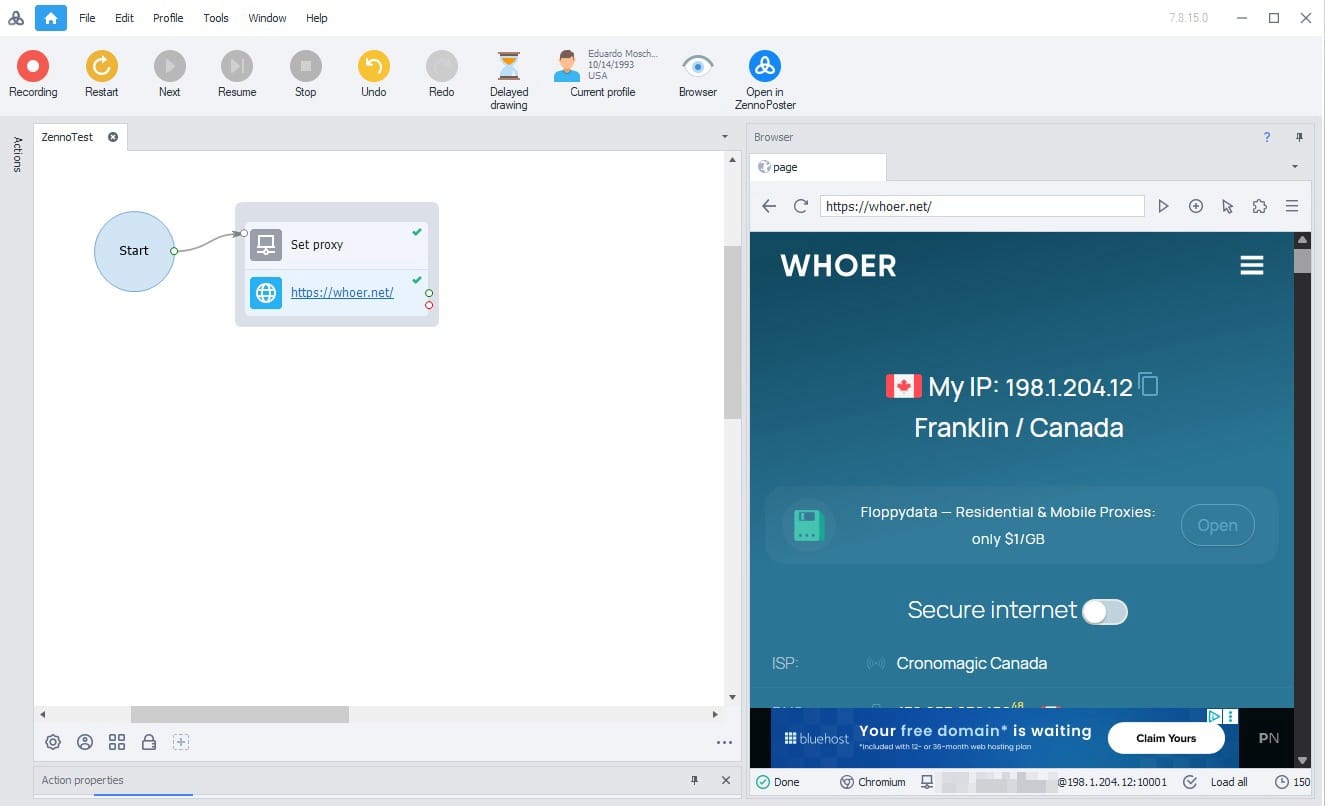Toggle the lock icon in bottom toolbar
The width and height of the screenshot is (1325, 806).
point(149,742)
